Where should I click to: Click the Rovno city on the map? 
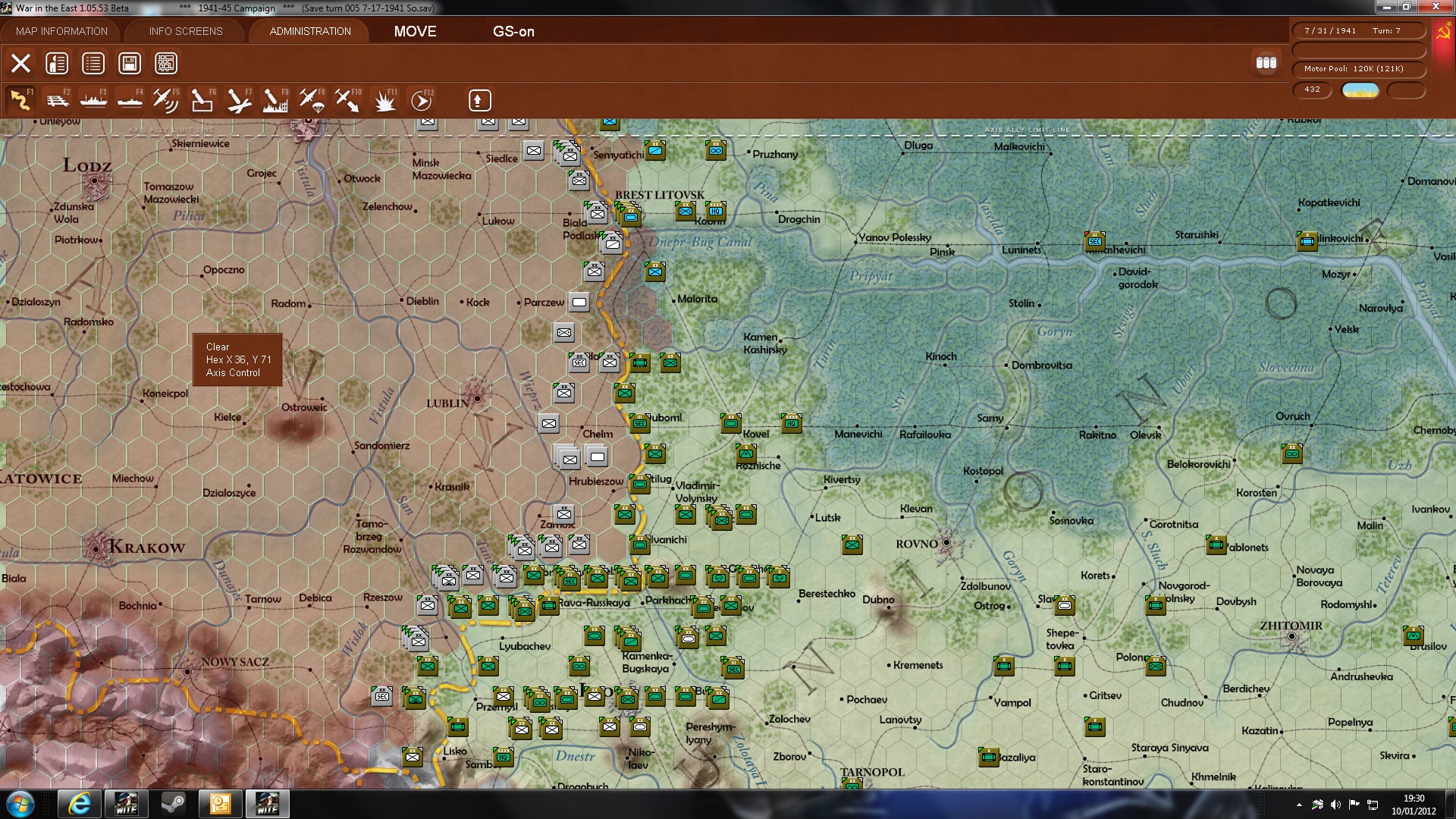click(x=946, y=543)
